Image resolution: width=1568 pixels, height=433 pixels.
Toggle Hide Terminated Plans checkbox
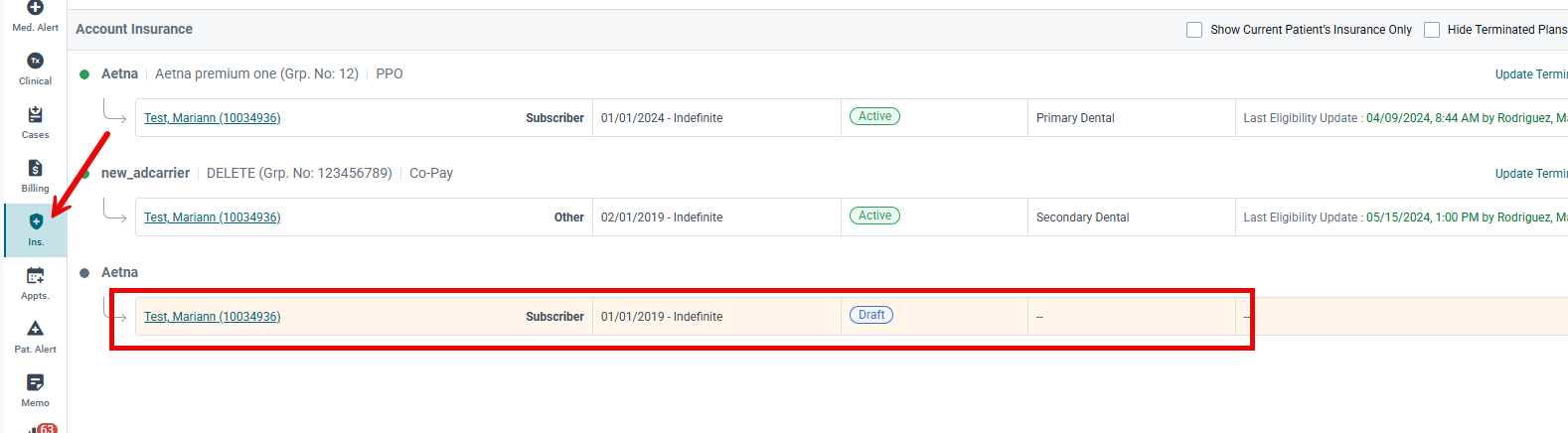point(1432,30)
